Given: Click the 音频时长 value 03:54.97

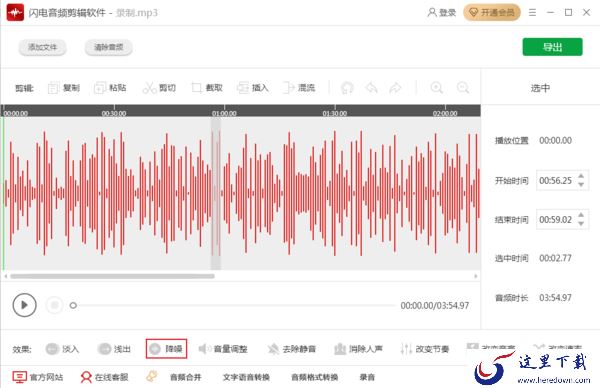Looking at the screenshot, I should 556,297.
